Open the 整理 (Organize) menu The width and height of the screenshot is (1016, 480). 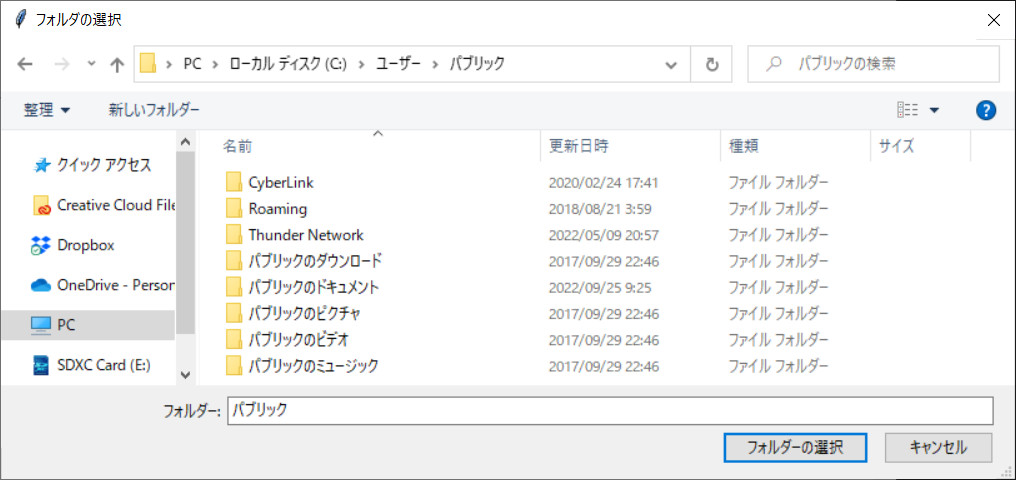[47, 110]
